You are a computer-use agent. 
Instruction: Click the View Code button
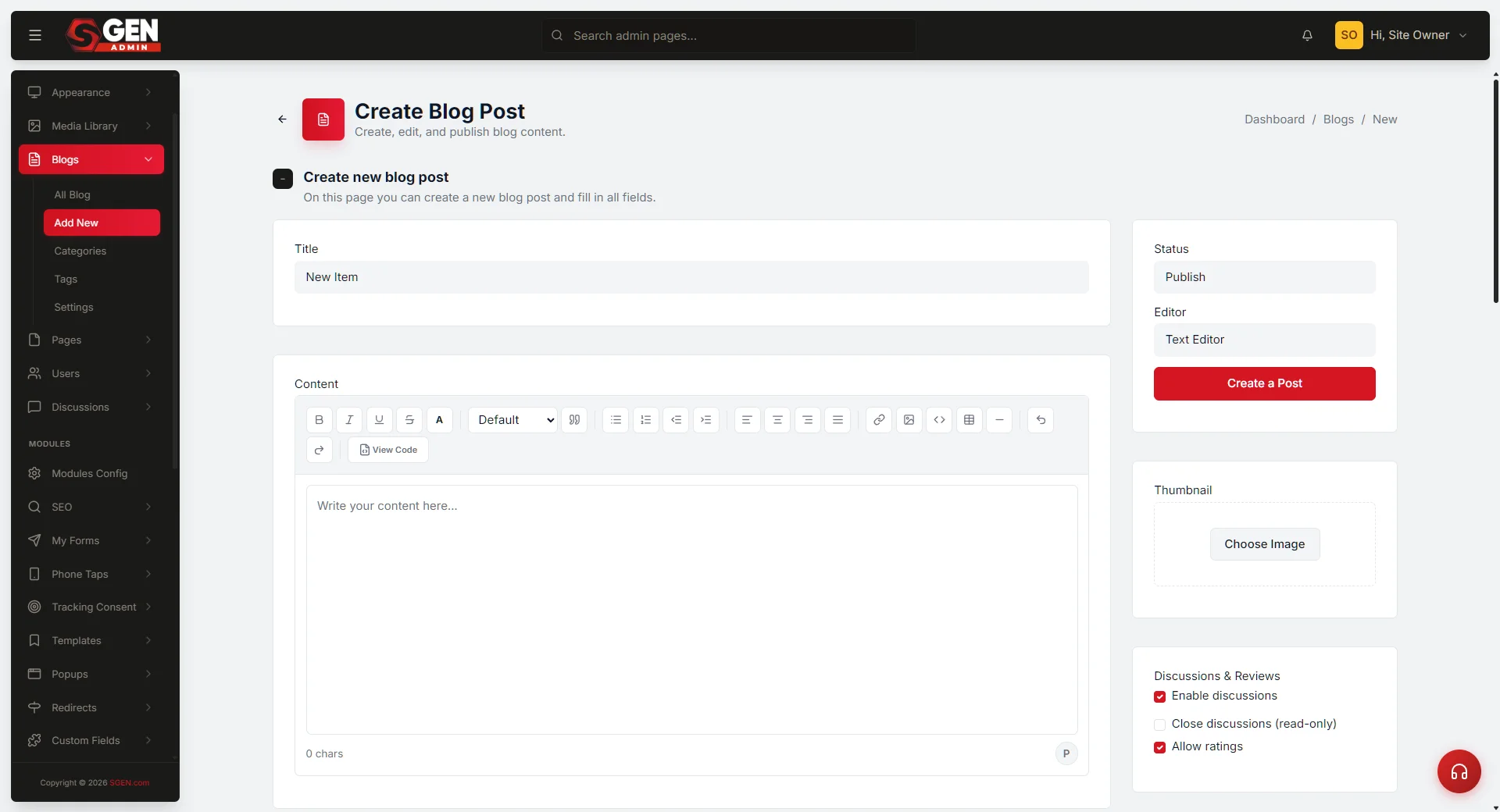(x=388, y=450)
